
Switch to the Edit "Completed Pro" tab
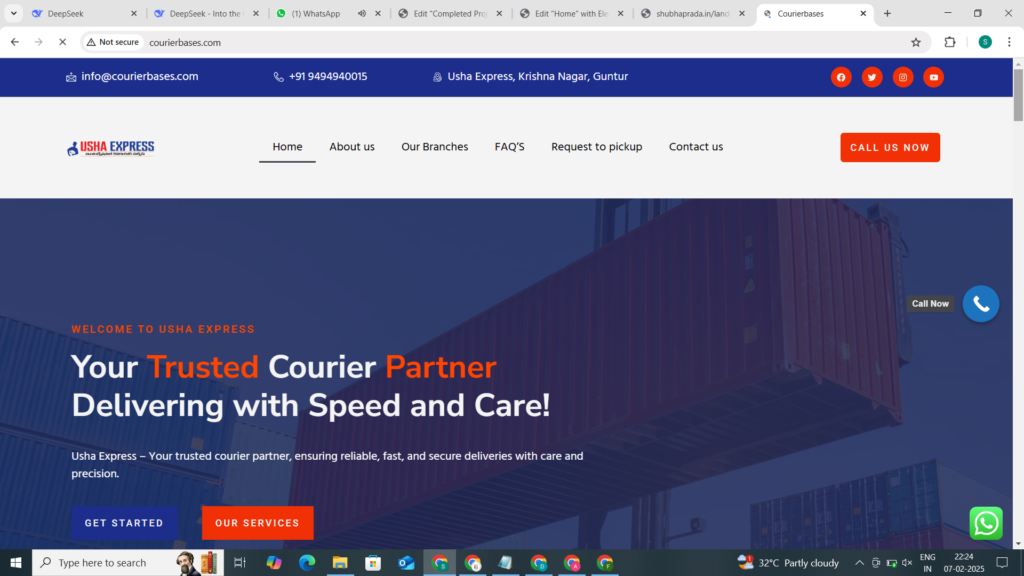[450, 13]
